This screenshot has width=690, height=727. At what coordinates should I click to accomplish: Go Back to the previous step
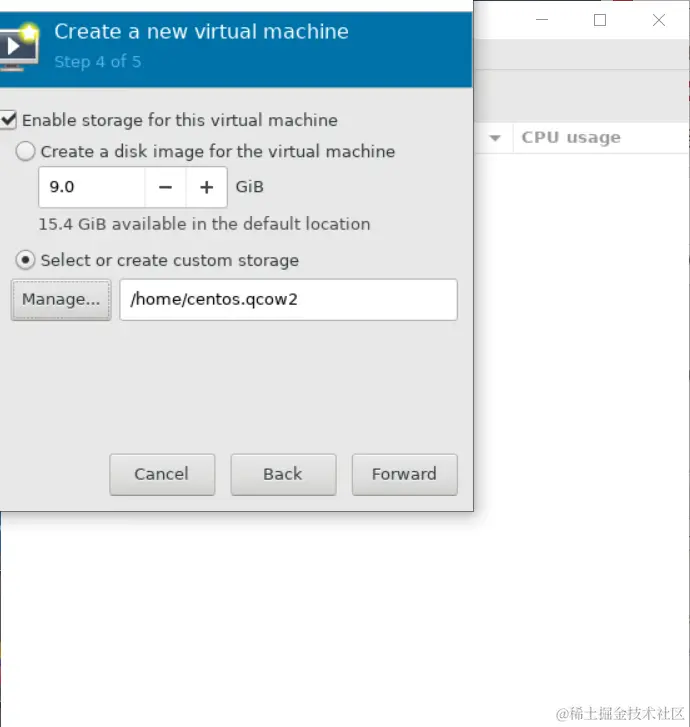[283, 474]
